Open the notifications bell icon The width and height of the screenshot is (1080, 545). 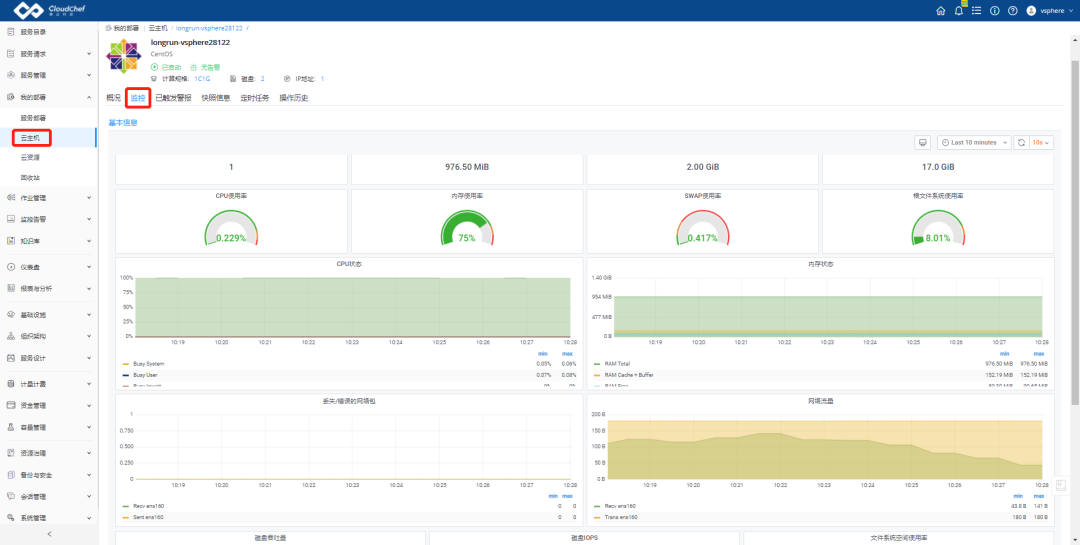pos(959,10)
